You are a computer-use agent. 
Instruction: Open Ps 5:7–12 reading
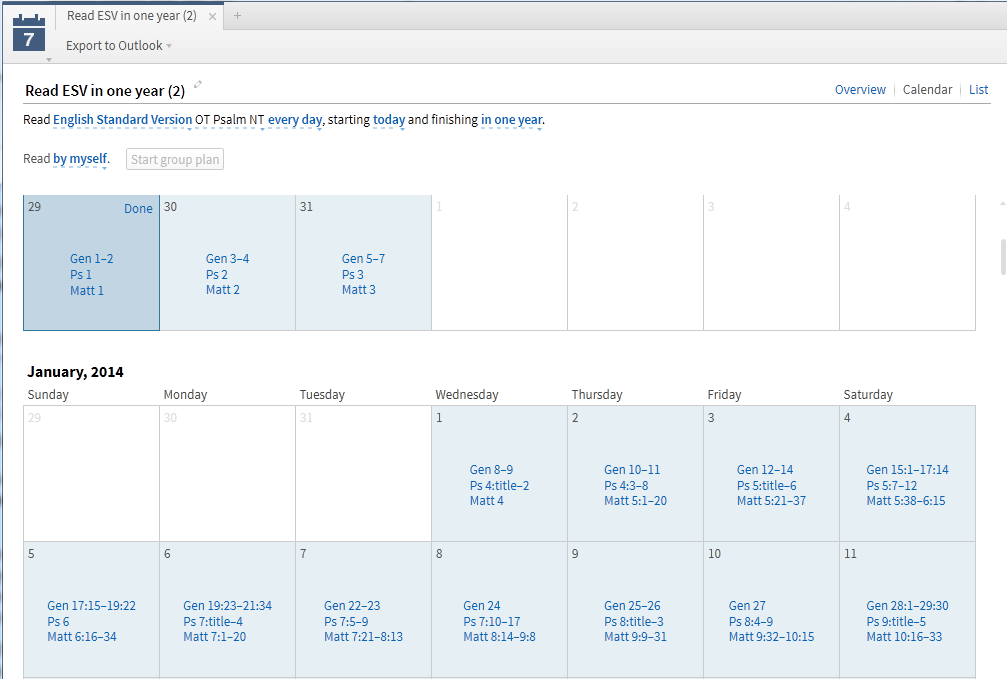891,486
